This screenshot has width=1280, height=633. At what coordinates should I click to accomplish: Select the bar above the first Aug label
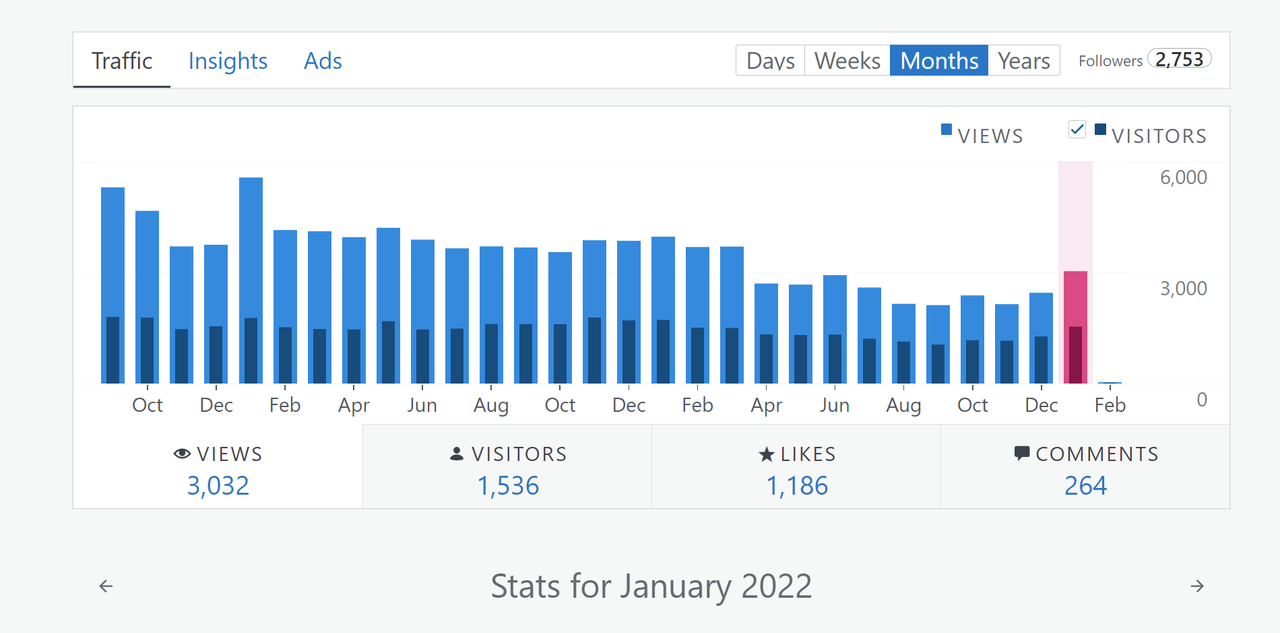tap(491, 315)
